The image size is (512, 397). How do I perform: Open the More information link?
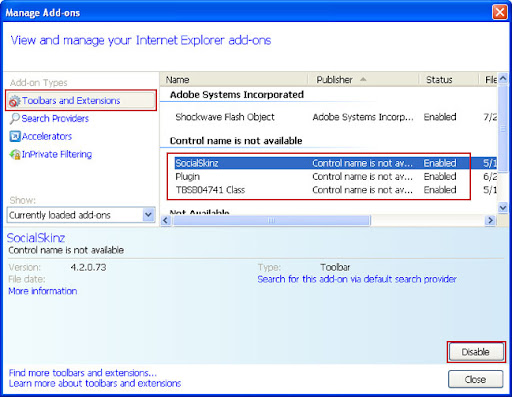tap(43, 291)
